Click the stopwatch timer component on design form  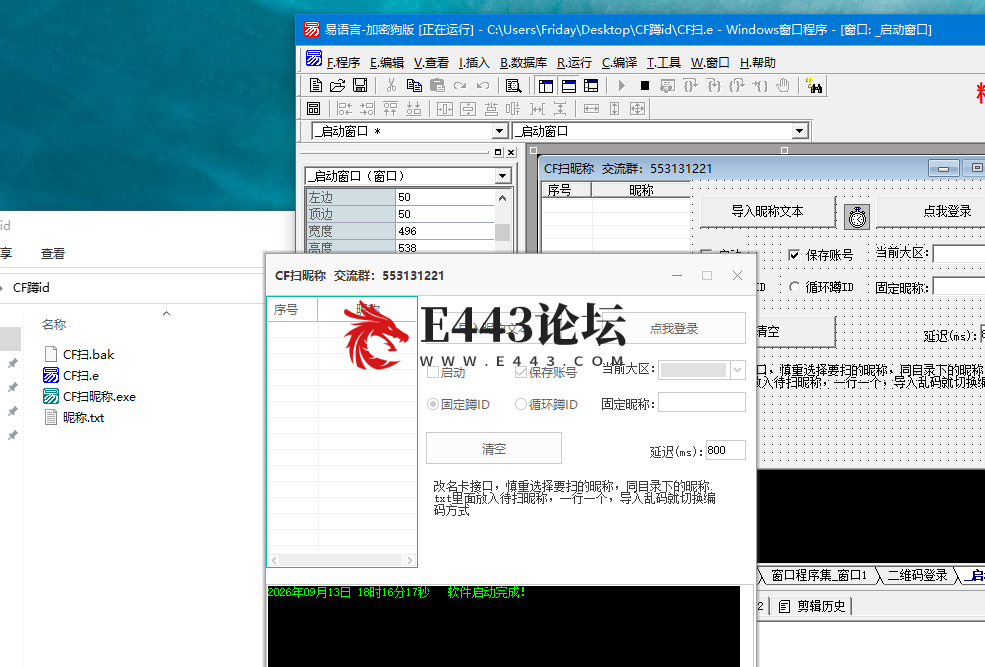(857, 217)
